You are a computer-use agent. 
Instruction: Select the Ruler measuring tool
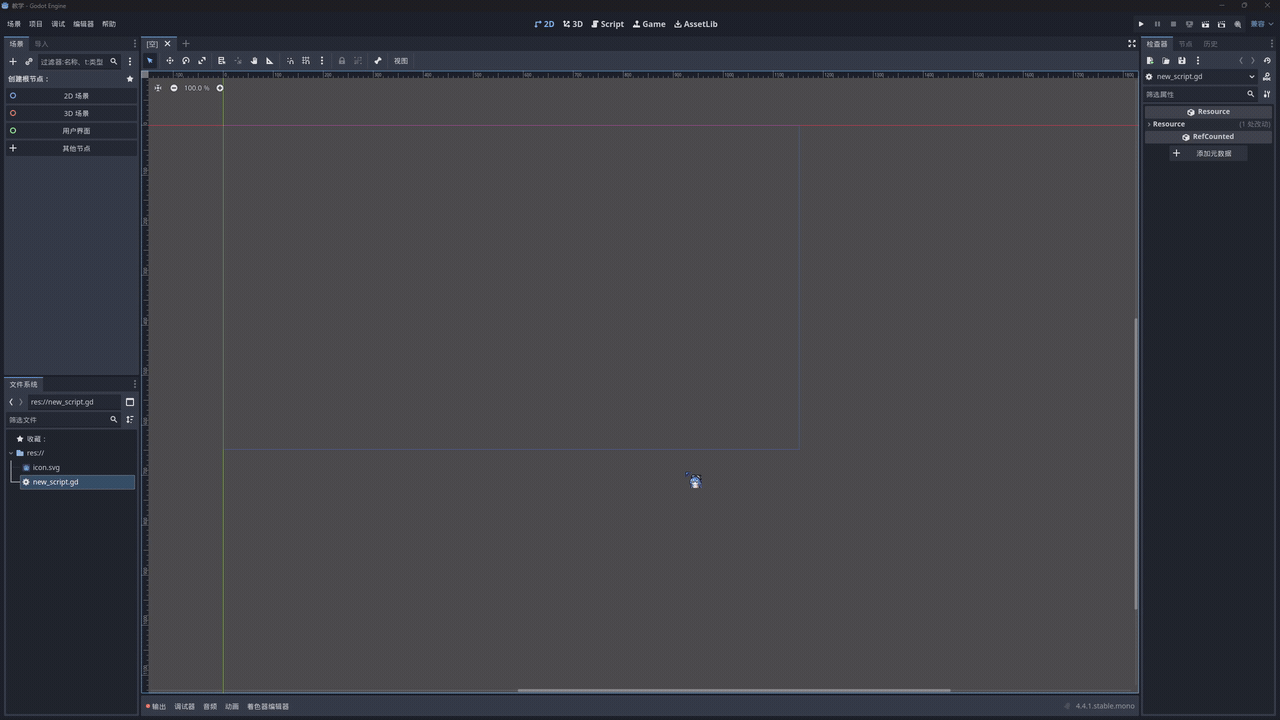click(x=269, y=61)
